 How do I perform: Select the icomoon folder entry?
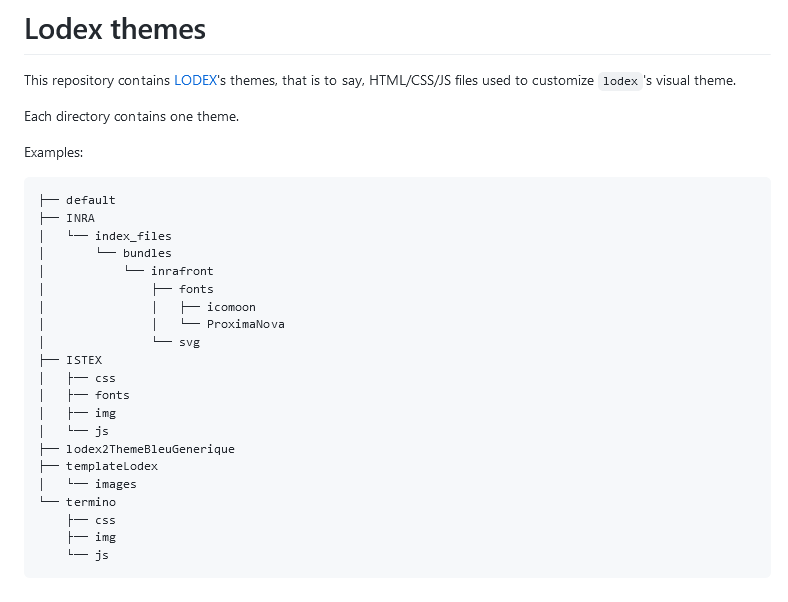pyautogui.click(x=231, y=307)
